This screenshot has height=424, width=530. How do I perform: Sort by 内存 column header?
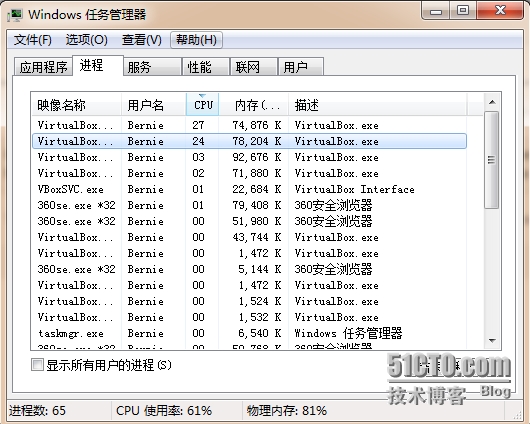254,105
